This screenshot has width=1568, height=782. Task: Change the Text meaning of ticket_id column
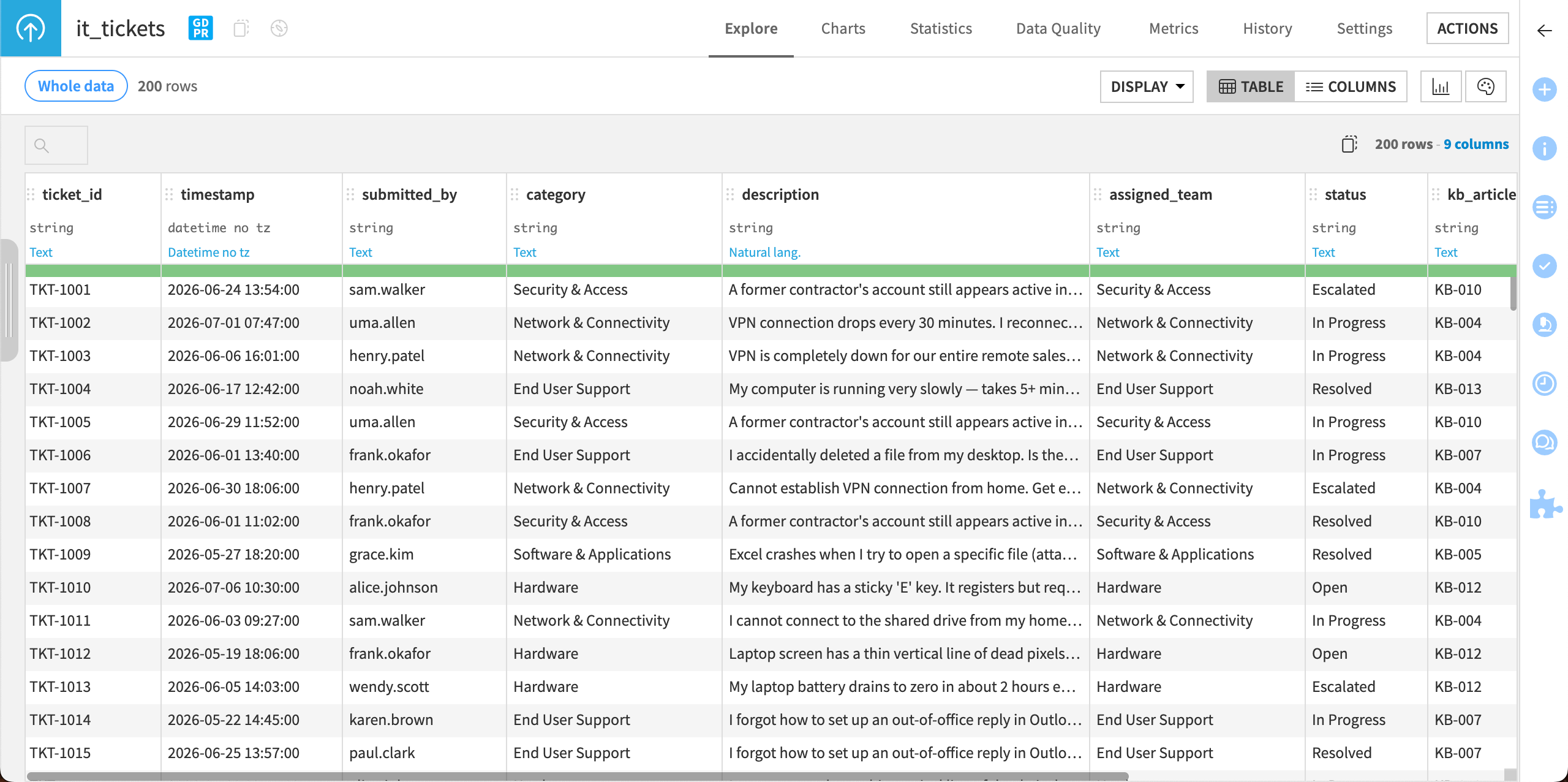tap(41, 252)
